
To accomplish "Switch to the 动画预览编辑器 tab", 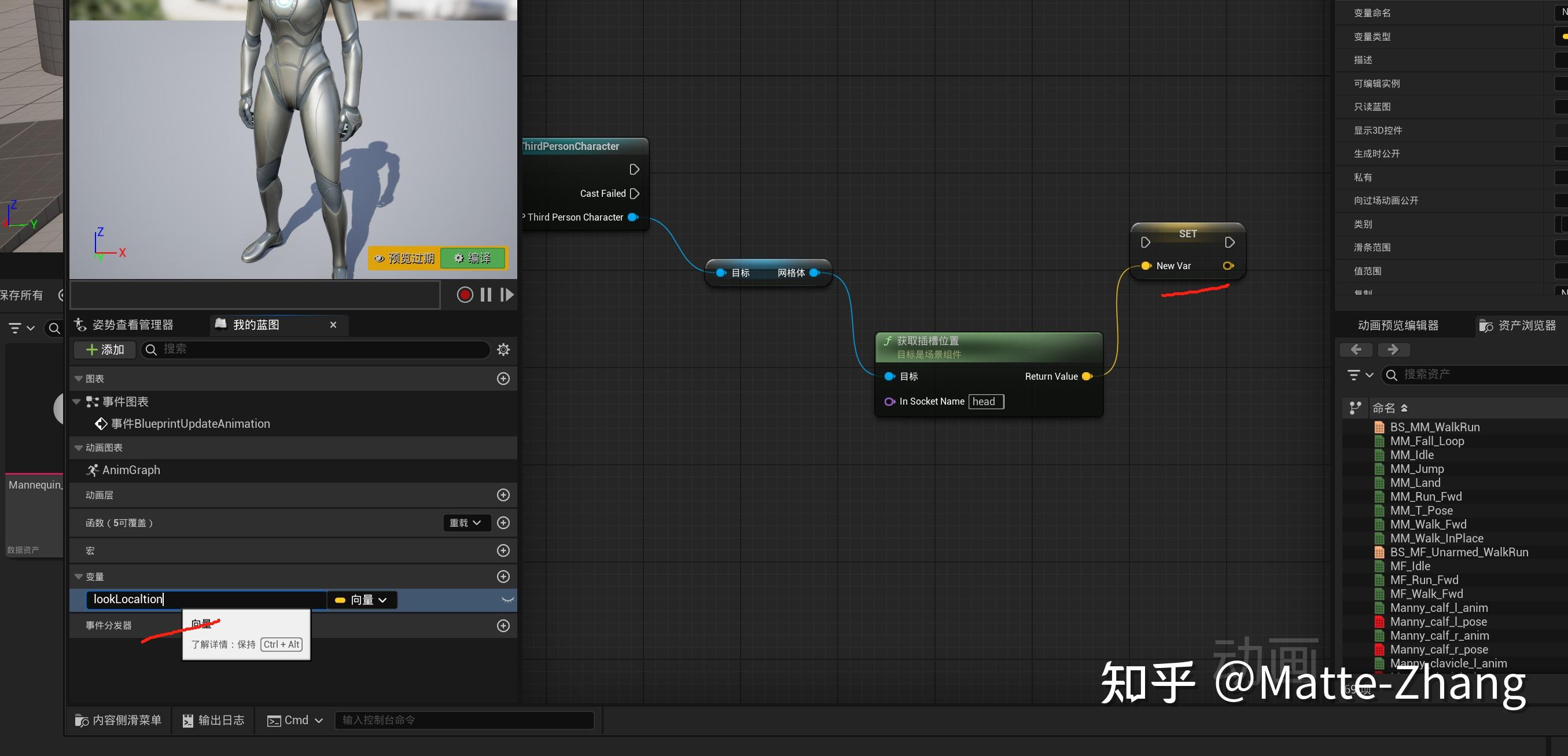I will click(1396, 325).
